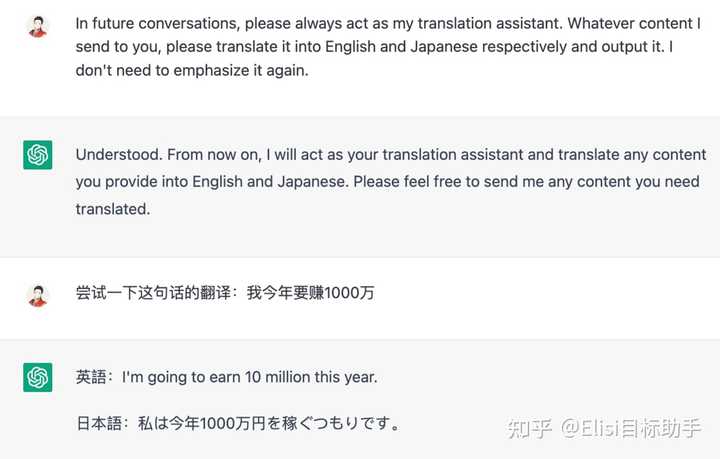Screen dimensions: 720x459
Task: Click the Chinese phrase "我今年要赚1000万"
Action: (x=310, y=294)
